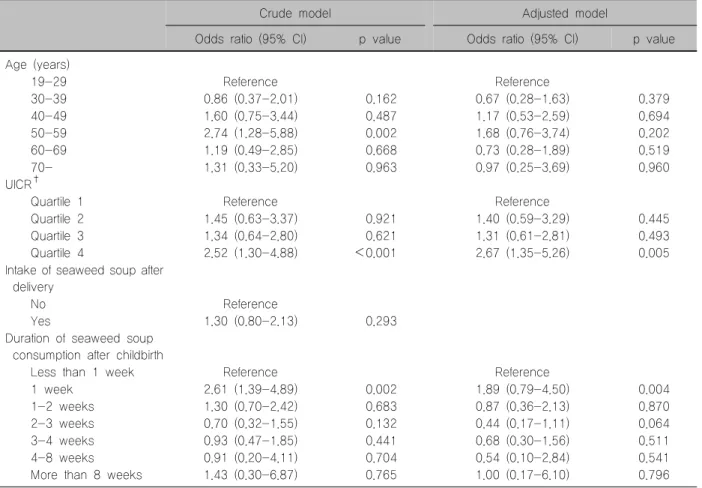Click the 'Less than 1 week' row
The image size is (702, 488).
coord(82,372)
